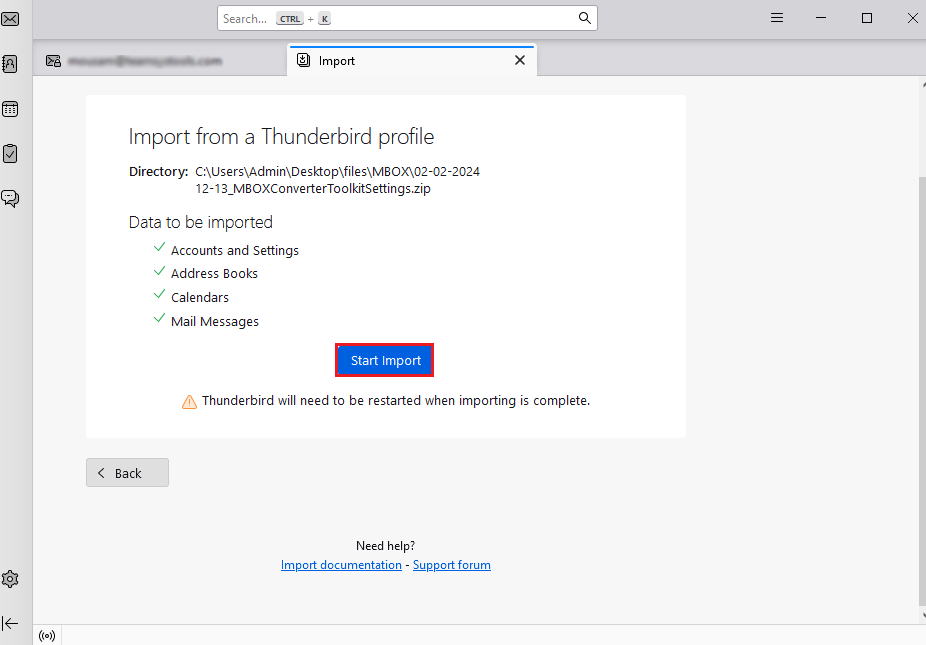Click the Import tab icon
Image resolution: width=926 pixels, height=645 pixels.
click(x=303, y=60)
